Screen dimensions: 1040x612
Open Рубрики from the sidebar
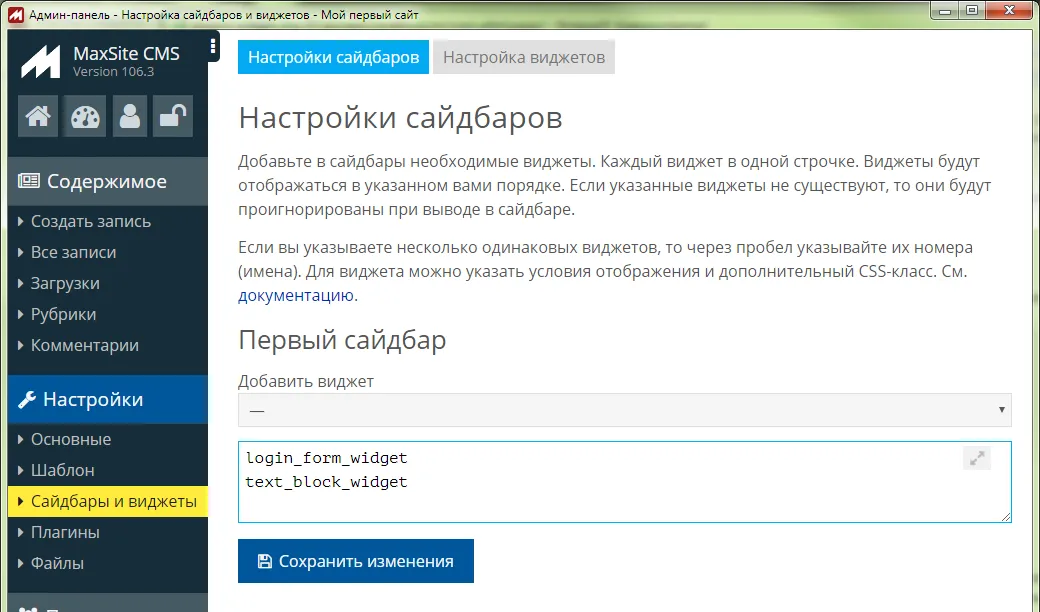pos(62,312)
